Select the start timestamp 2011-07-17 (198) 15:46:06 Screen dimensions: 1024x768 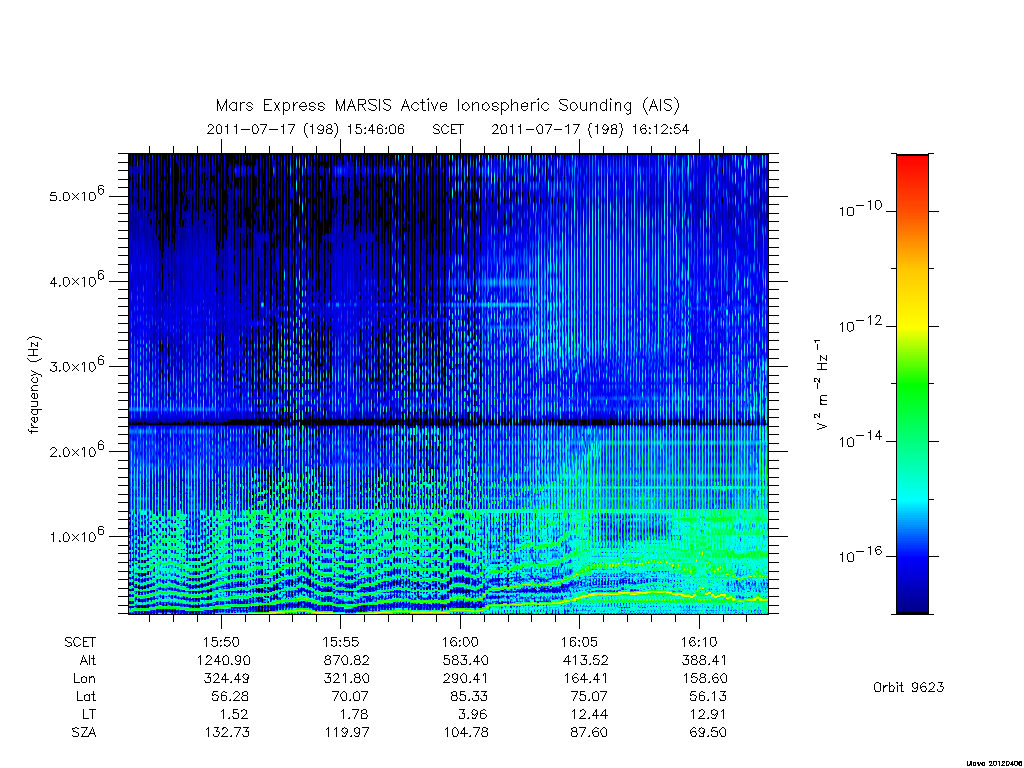pos(306,129)
